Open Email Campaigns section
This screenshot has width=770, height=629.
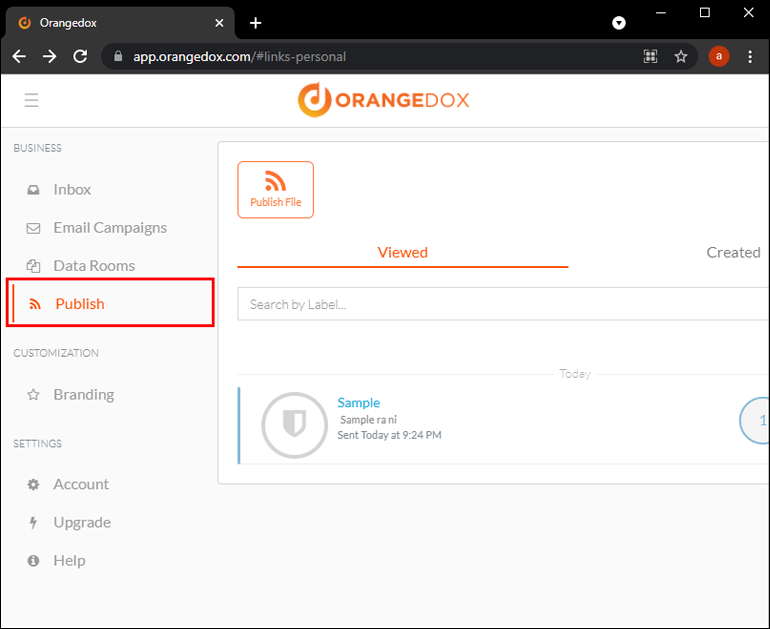(110, 228)
